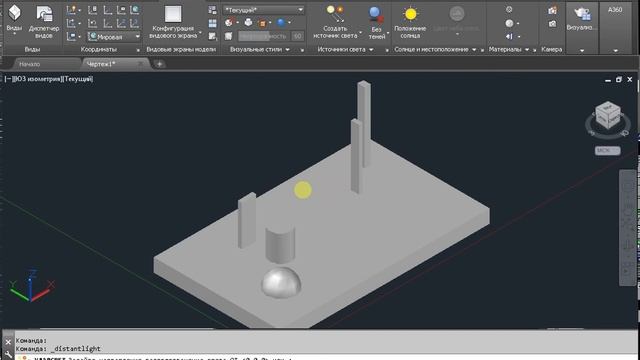Viewport: 640px width, 360px height.
Task: Click the restore viewport icon
Action: pyautogui.click(x=212, y=37)
